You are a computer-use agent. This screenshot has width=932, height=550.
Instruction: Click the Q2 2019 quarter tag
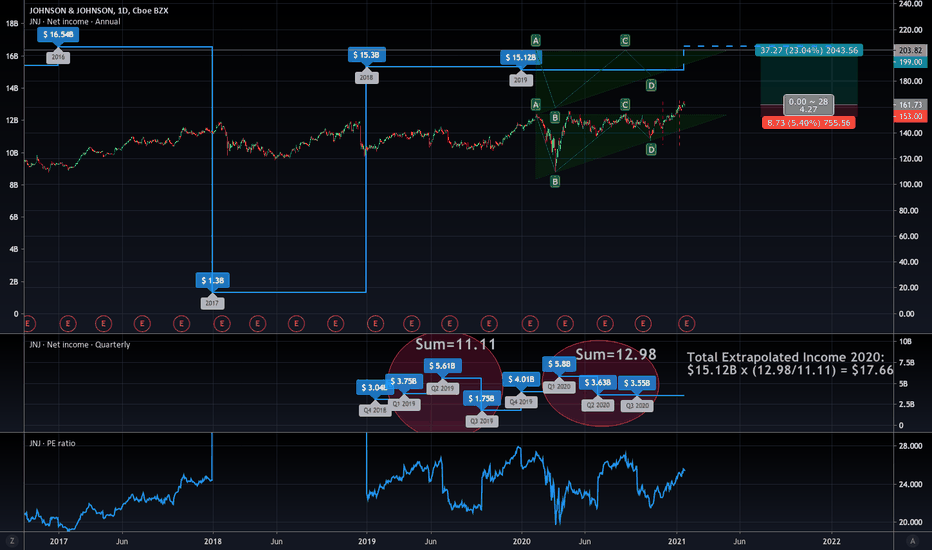pos(442,388)
